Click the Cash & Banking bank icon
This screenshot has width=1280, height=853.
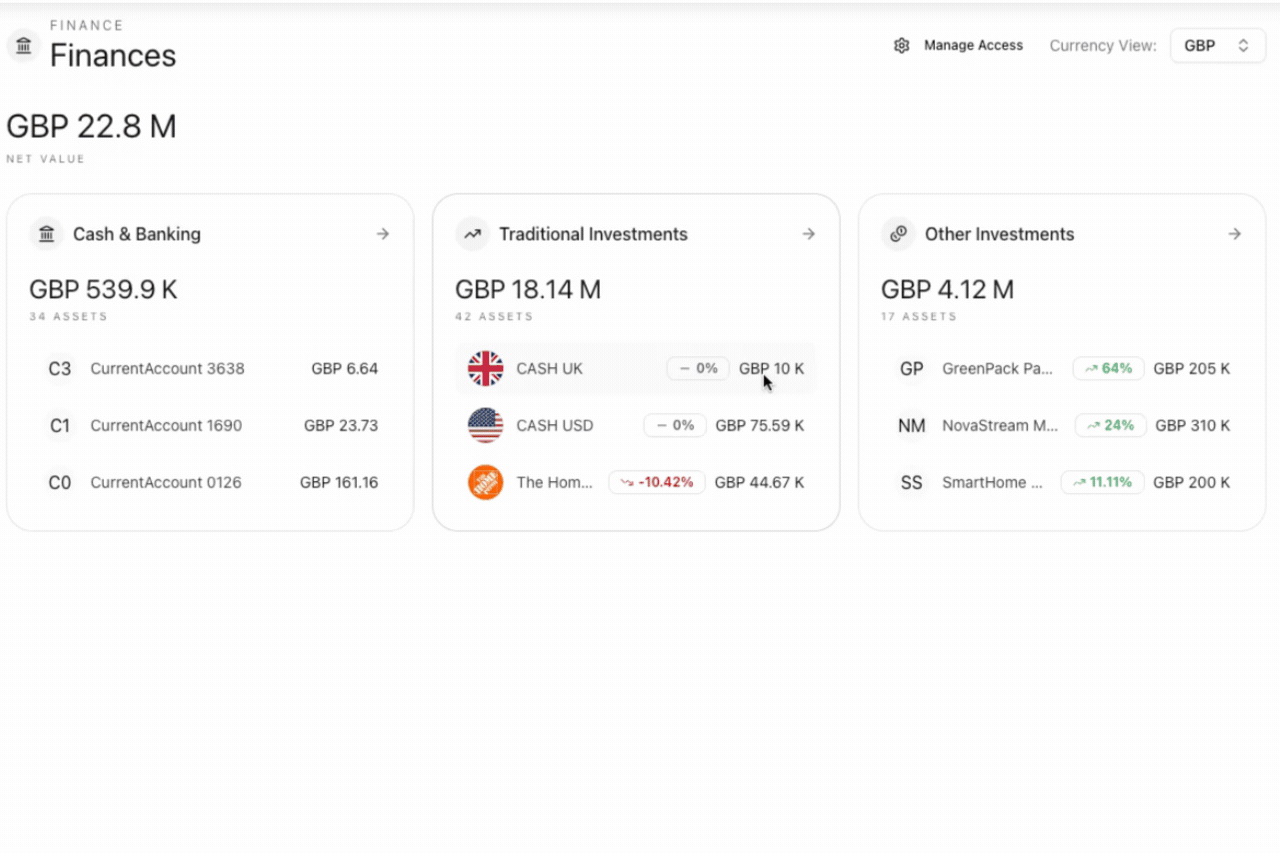(x=46, y=234)
